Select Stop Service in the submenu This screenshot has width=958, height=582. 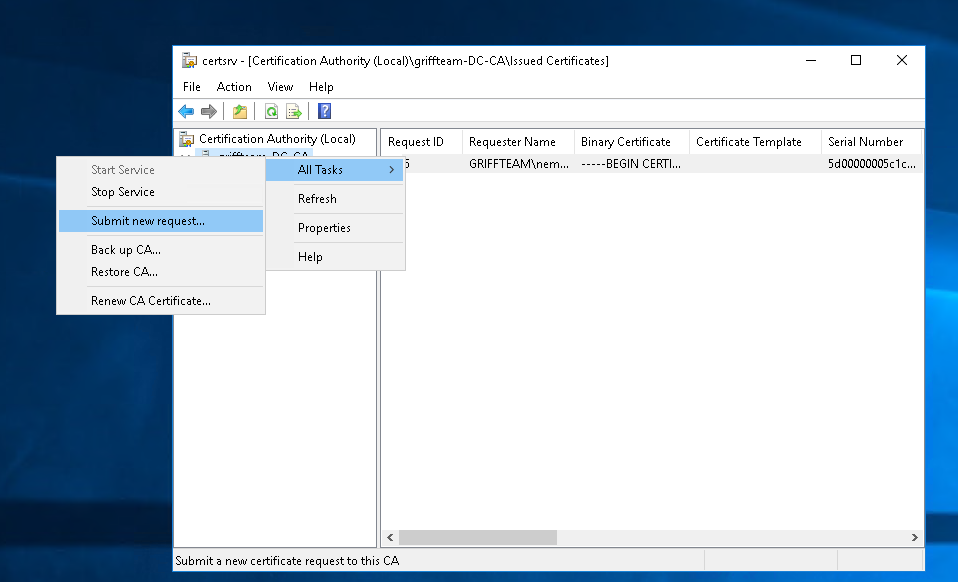(x=123, y=192)
